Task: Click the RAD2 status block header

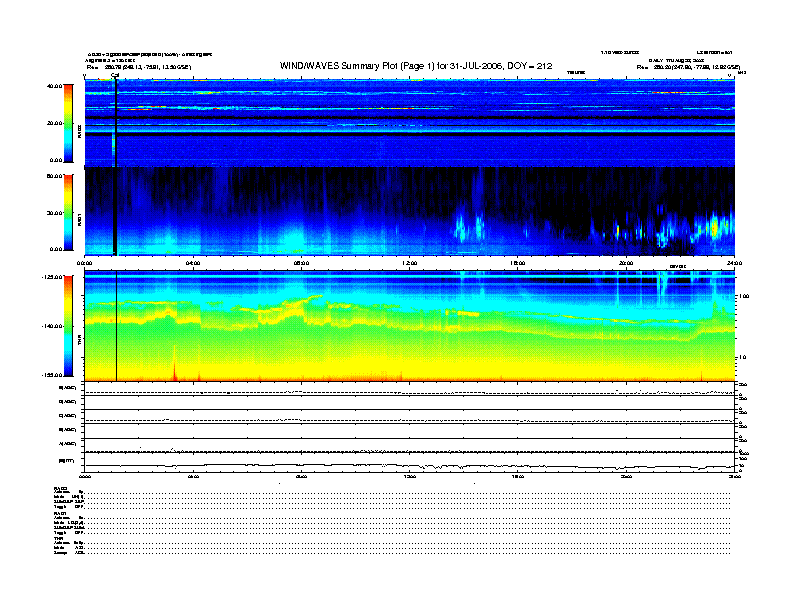Action: click(61, 488)
